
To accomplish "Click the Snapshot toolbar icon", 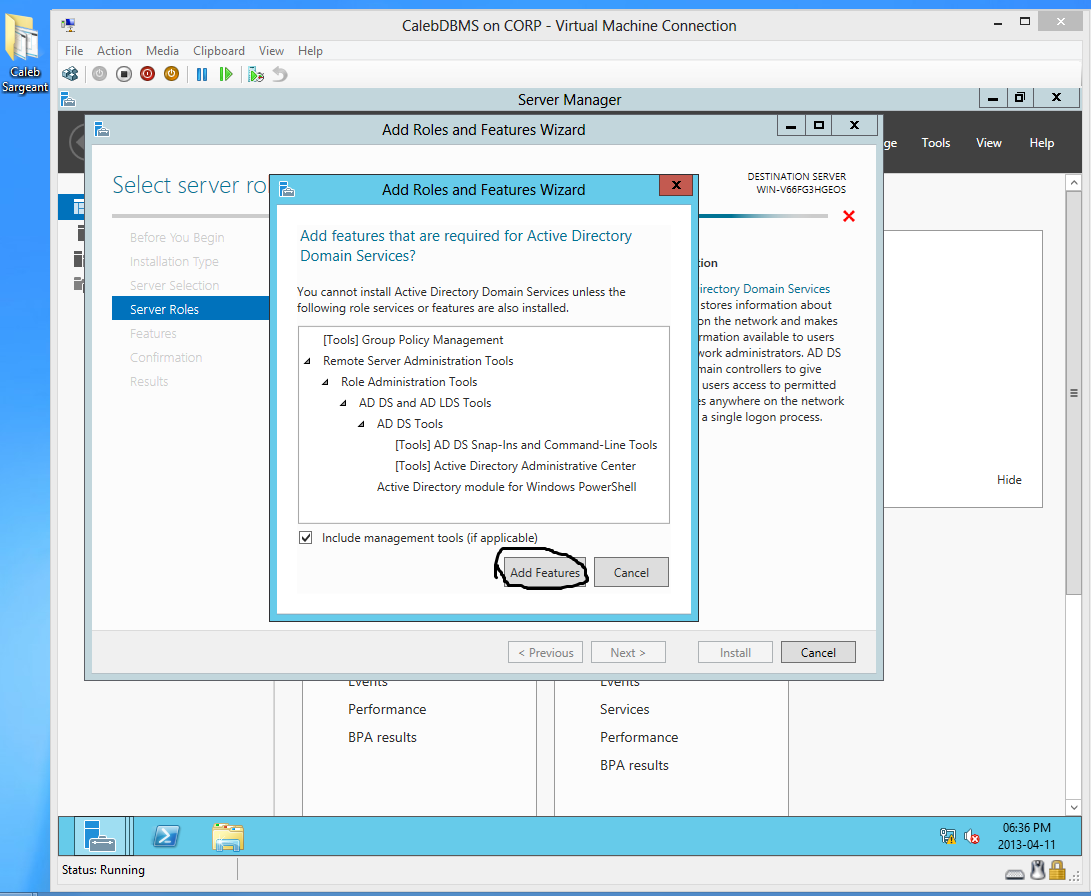I will [256, 74].
